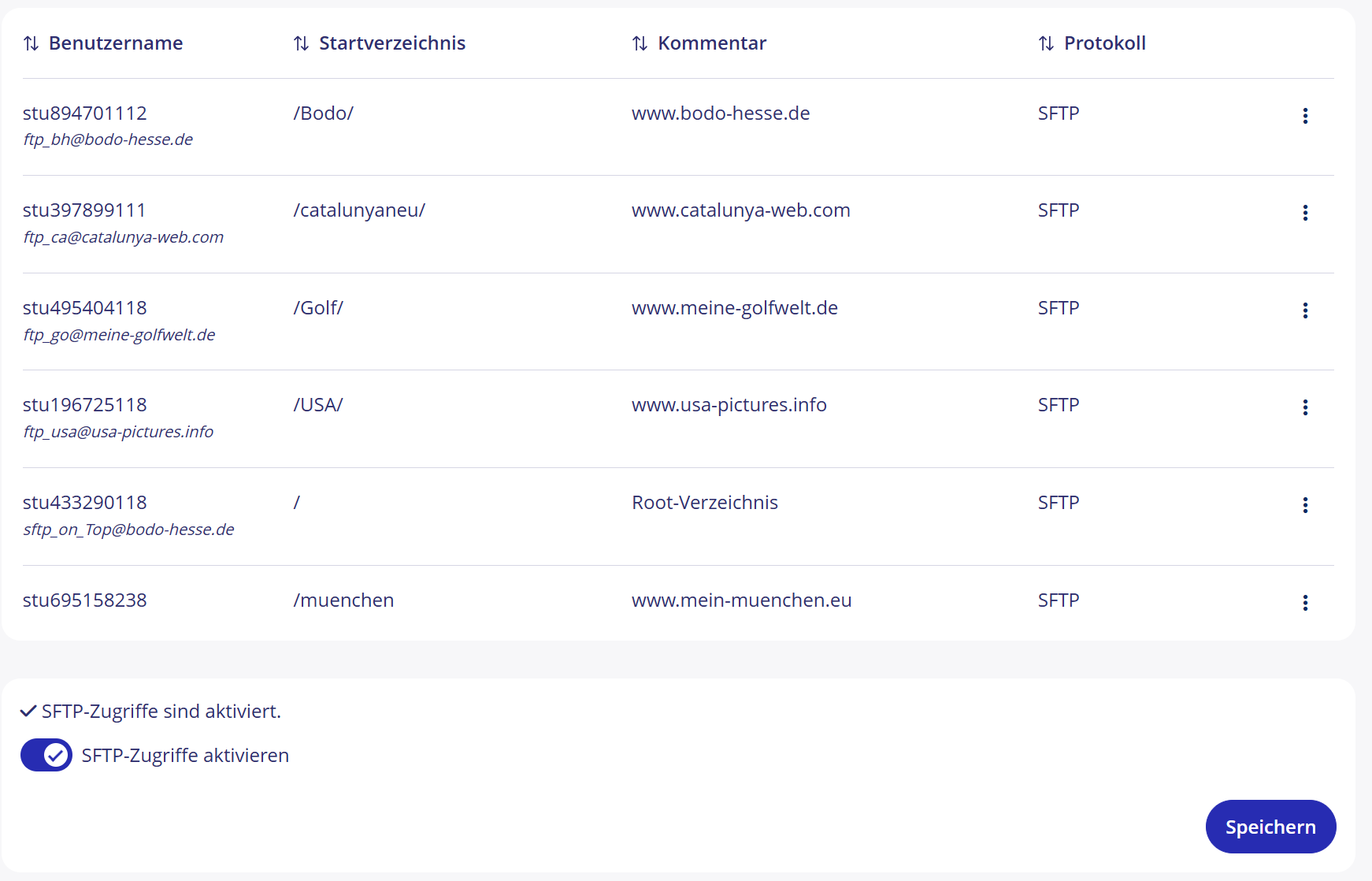The width and height of the screenshot is (1372, 881).
Task: Click sort arrows icon beside Startverzeichnis
Action: (301, 43)
